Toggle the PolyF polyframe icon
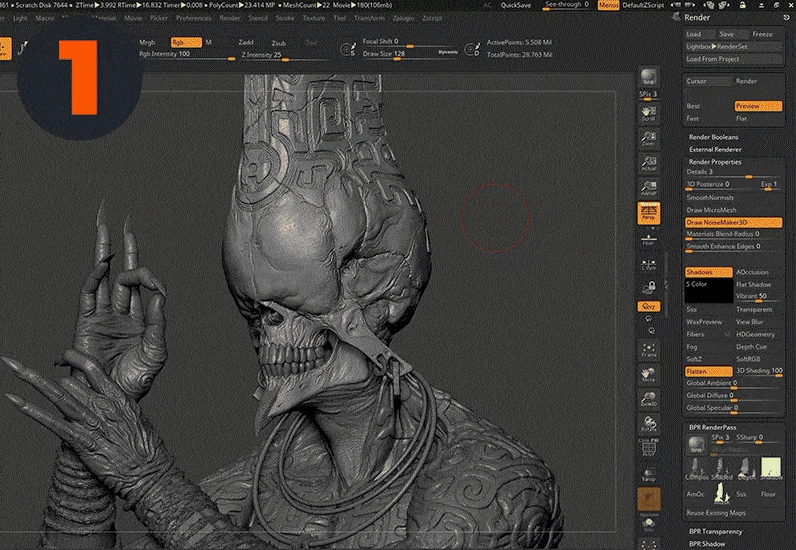Viewport: 796px width, 550px height. click(648, 448)
